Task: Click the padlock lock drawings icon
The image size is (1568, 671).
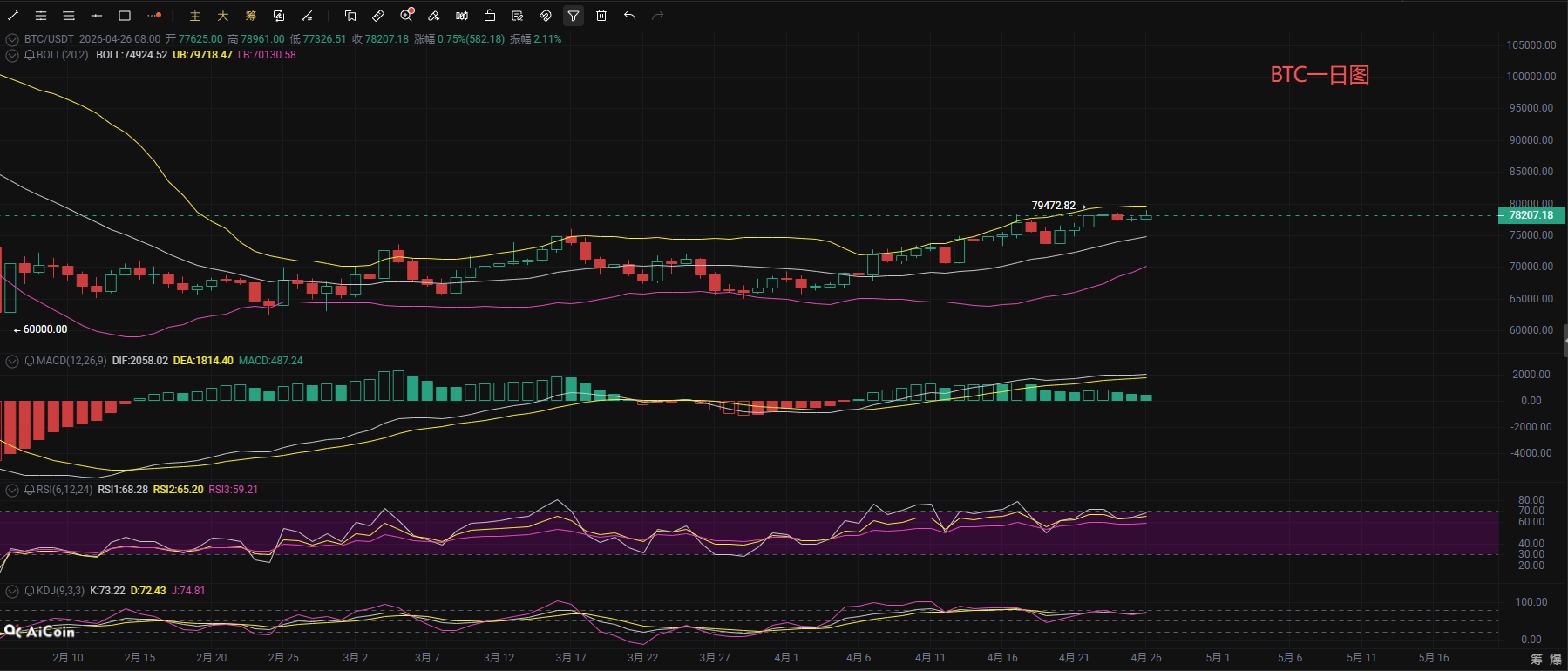Action: pyautogui.click(x=490, y=16)
